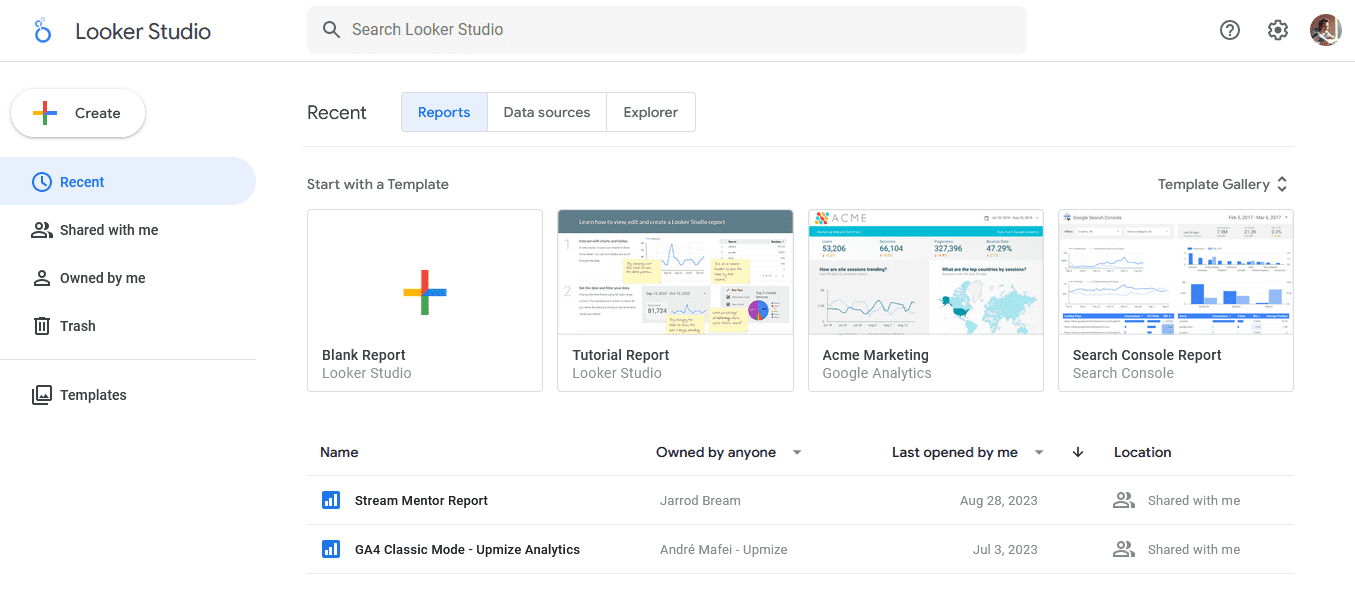Open the Search Console Report template thumbnail
Viewport: 1355px width, 597px height.
[x=1176, y=272]
